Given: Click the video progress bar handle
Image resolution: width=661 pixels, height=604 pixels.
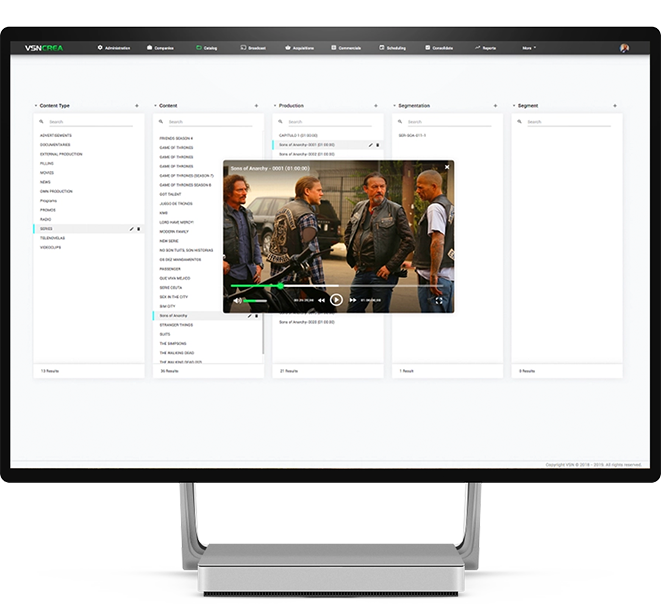Looking at the screenshot, I should pyautogui.click(x=280, y=286).
